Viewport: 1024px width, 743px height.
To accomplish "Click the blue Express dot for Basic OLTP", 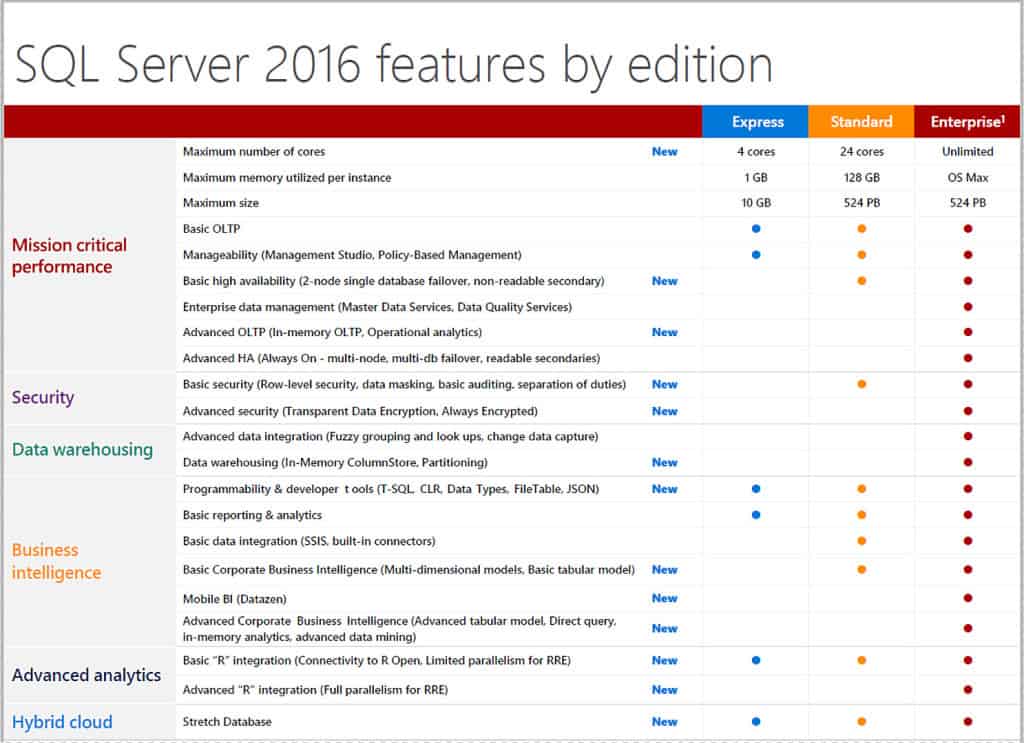I will [756, 229].
